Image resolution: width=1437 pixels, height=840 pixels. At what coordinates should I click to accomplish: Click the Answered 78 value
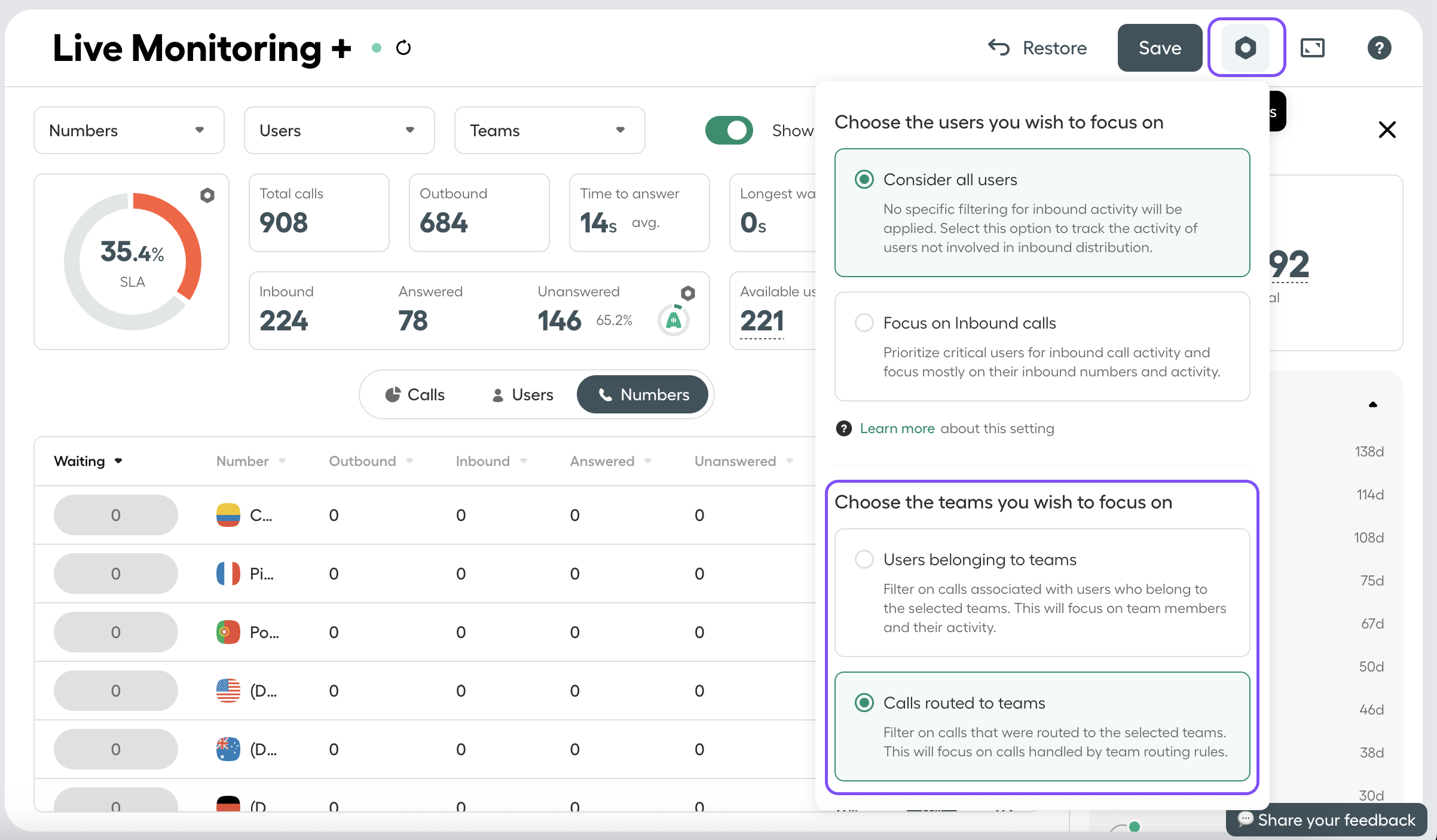point(413,321)
